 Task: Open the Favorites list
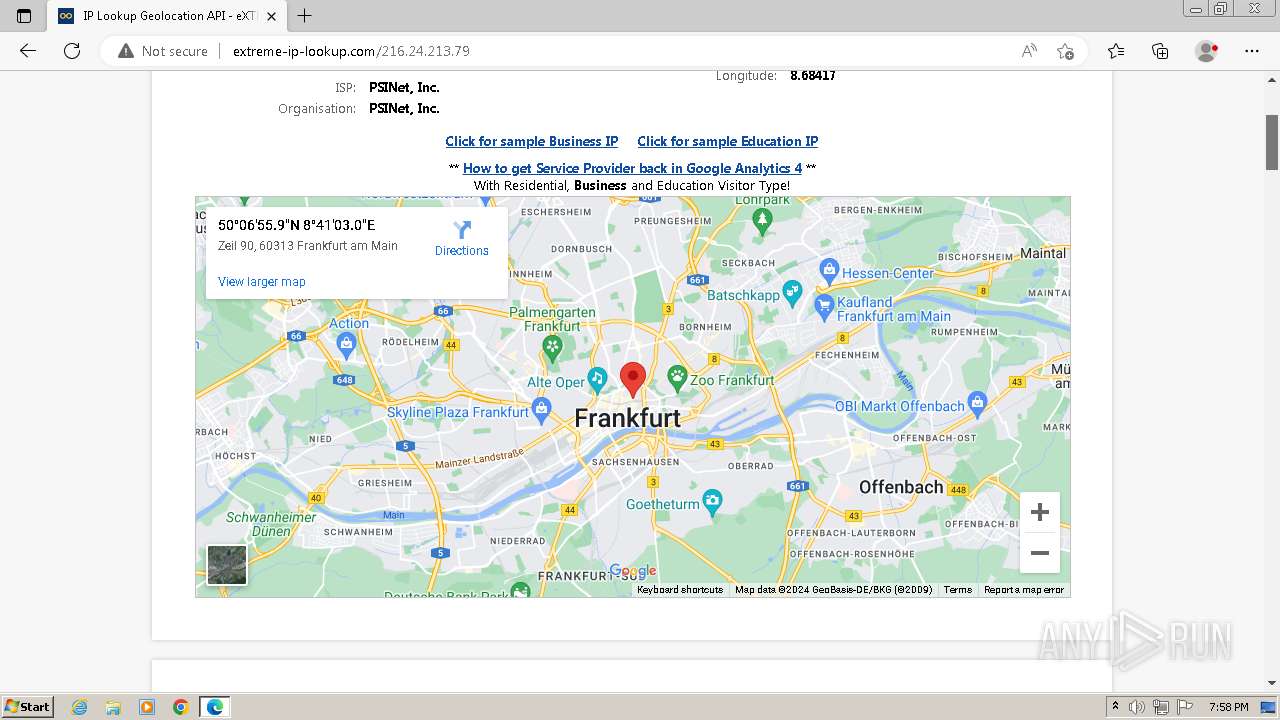(x=1116, y=51)
